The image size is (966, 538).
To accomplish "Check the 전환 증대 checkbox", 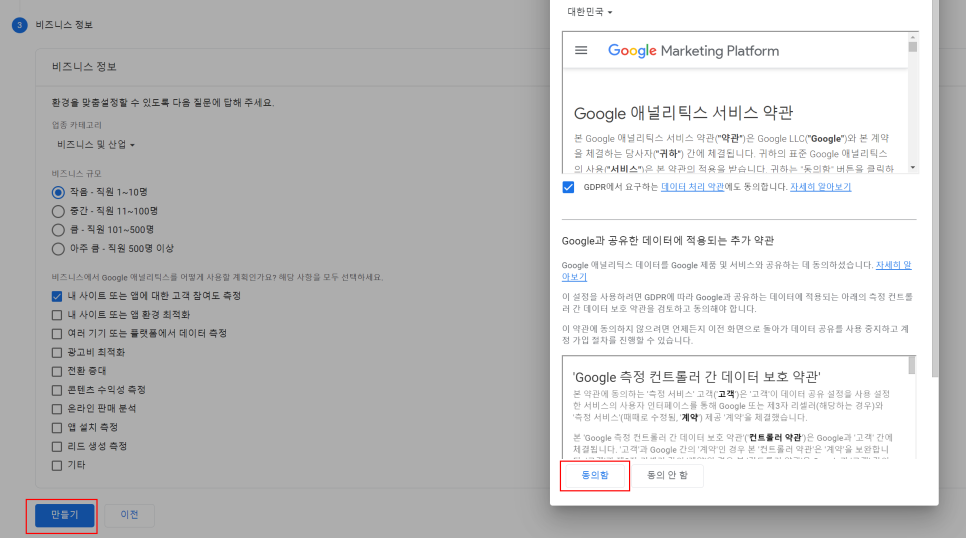I will pyautogui.click(x=57, y=372).
